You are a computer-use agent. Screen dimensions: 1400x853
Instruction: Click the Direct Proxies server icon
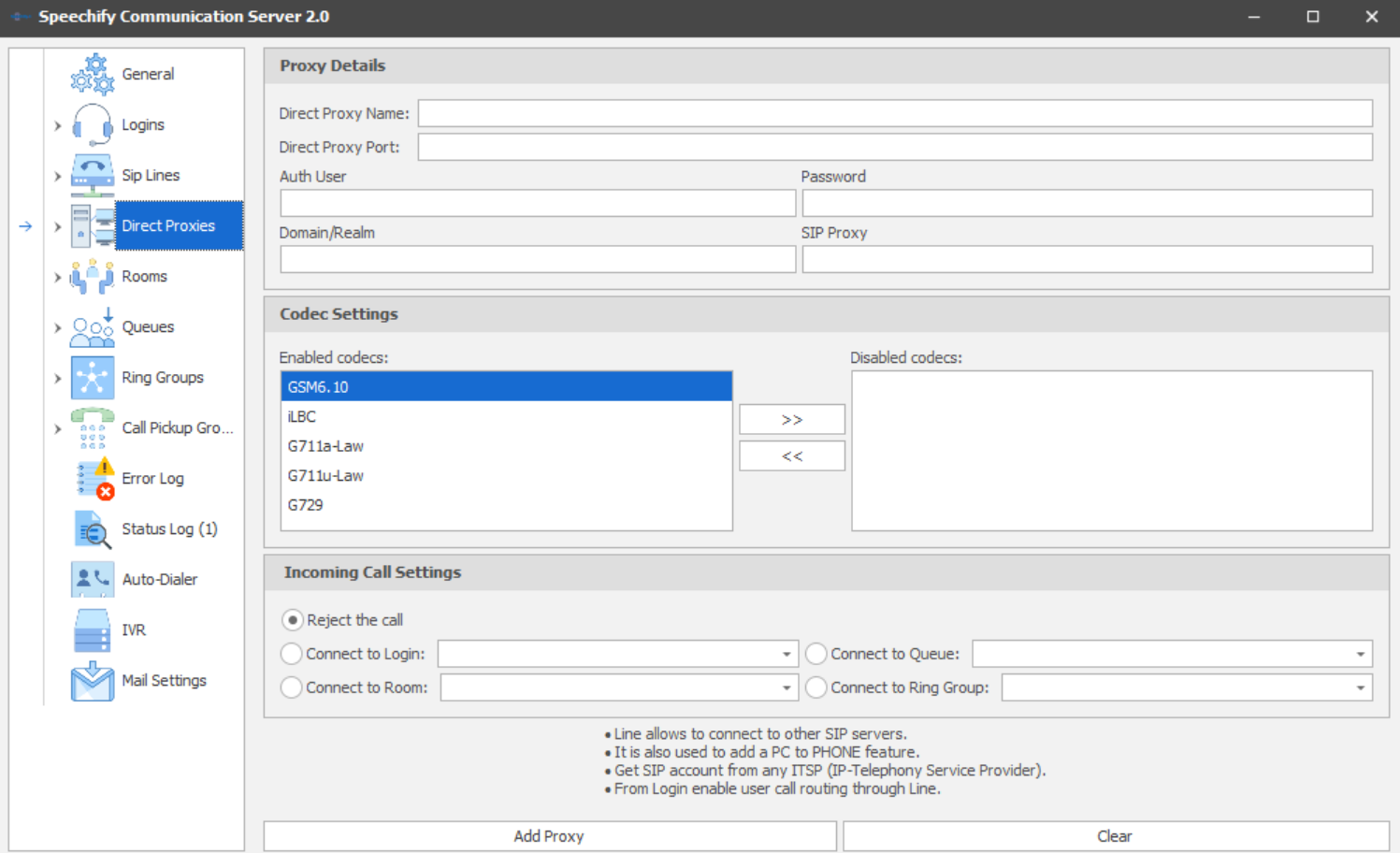(x=93, y=225)
